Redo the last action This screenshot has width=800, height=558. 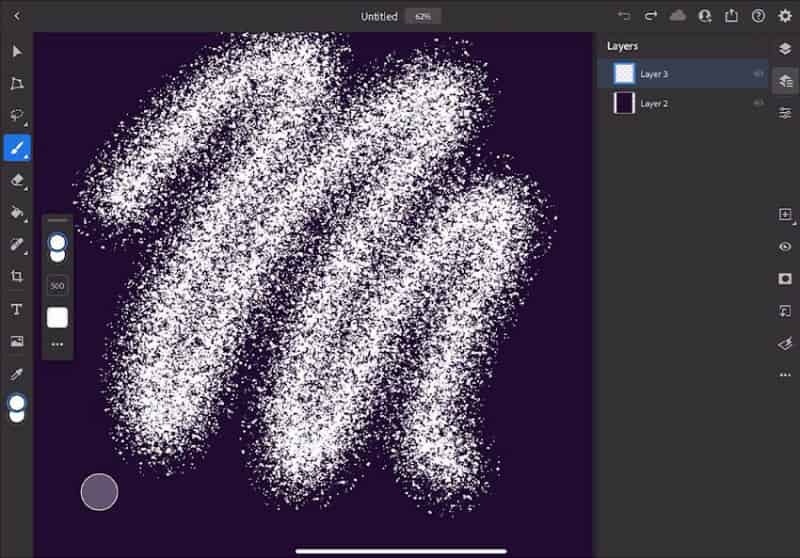[x=651, y=16]
